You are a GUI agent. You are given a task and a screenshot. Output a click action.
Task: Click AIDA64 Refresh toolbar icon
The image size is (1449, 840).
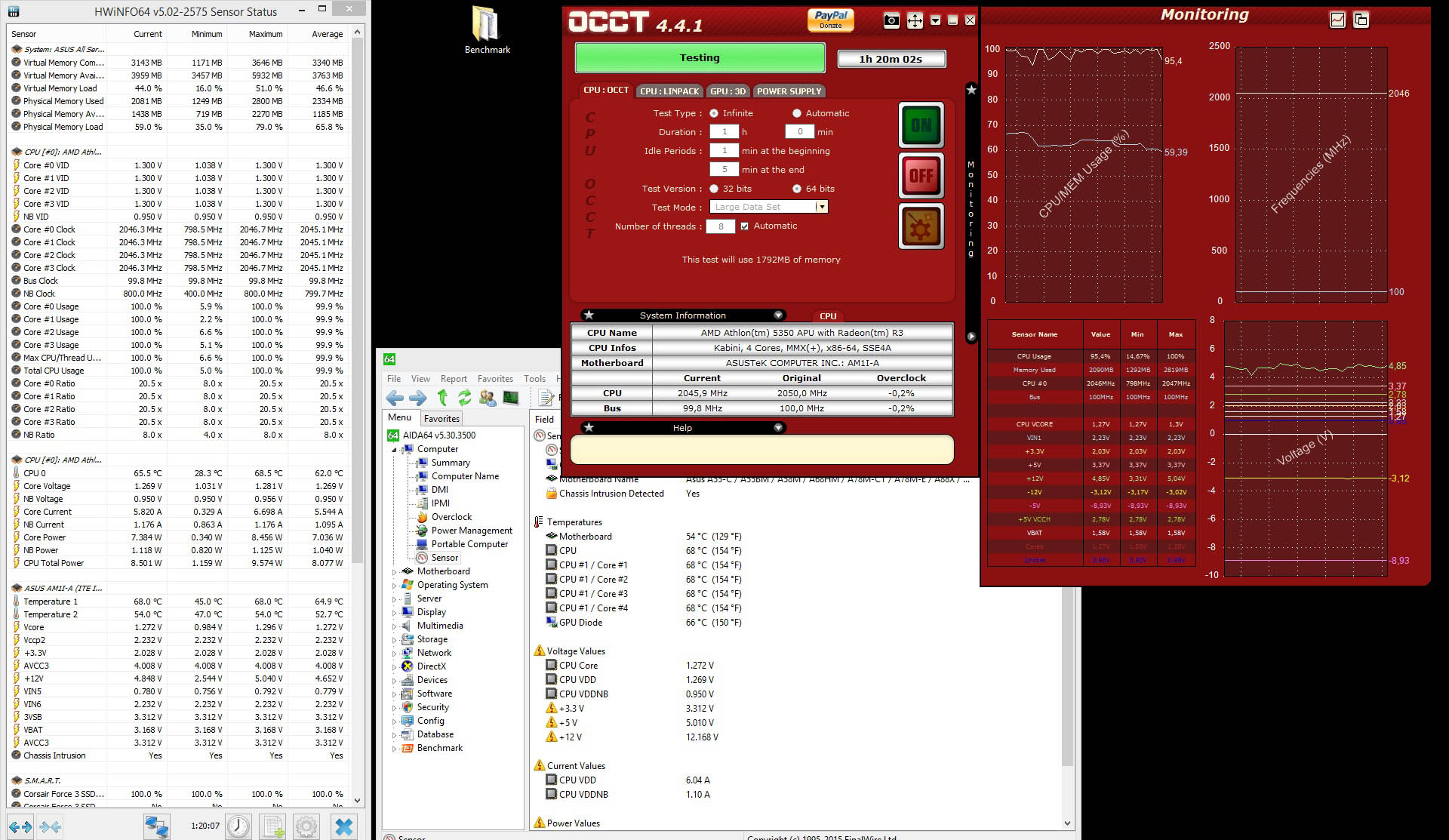[464, 398]
